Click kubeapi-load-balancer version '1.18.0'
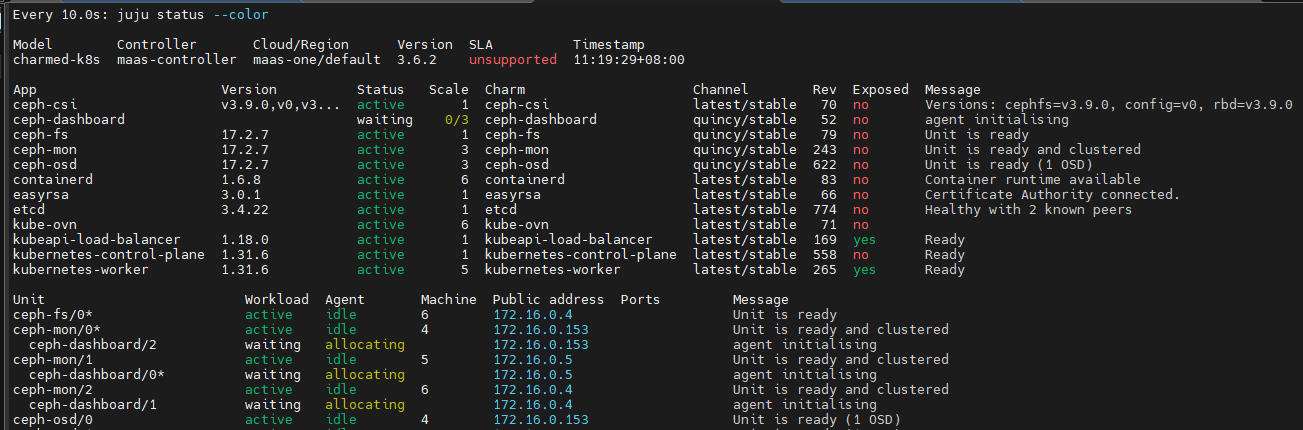This screenshot has height=430, width=1303. (x=245, y=240)
